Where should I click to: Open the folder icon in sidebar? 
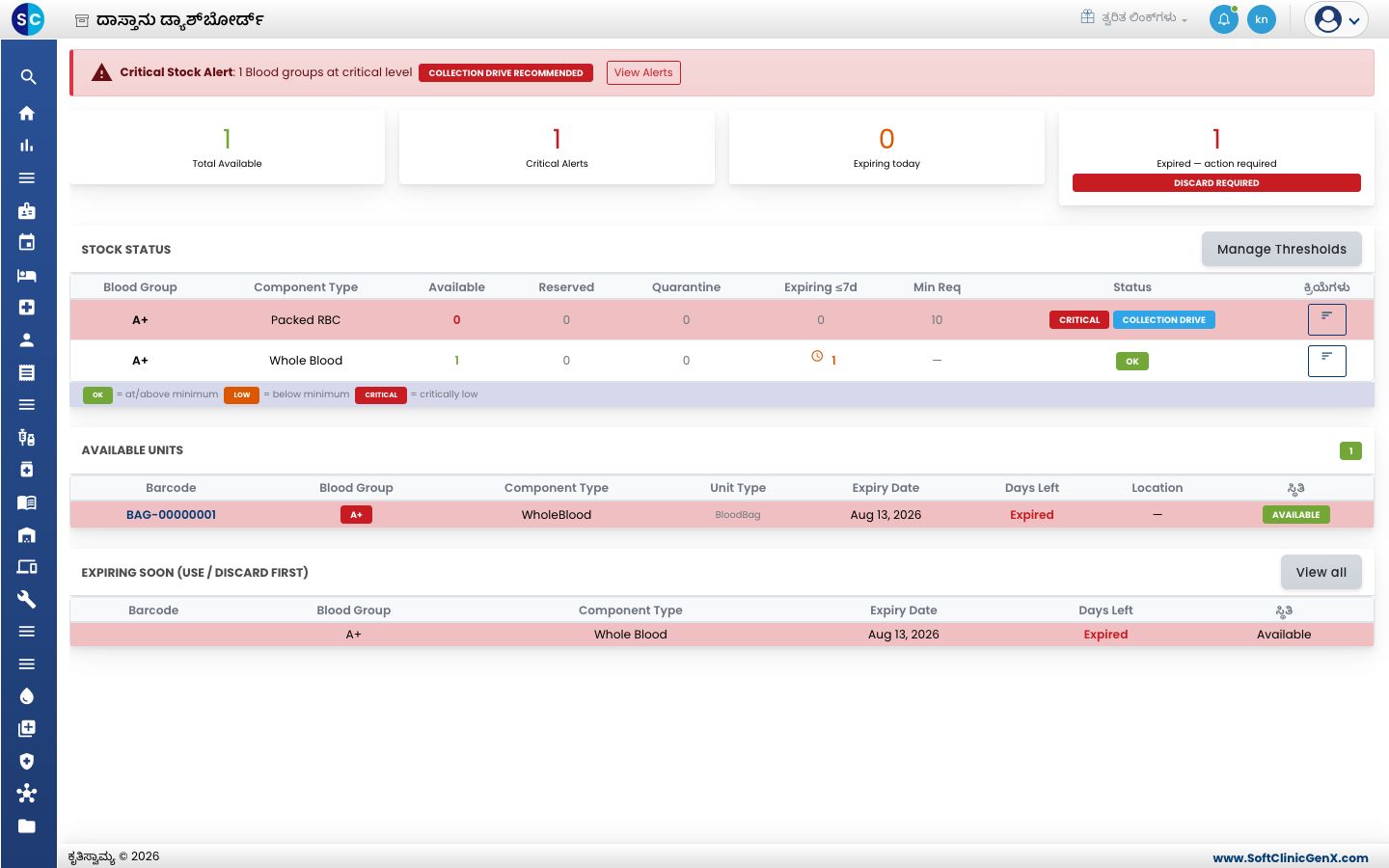point(27,827)
